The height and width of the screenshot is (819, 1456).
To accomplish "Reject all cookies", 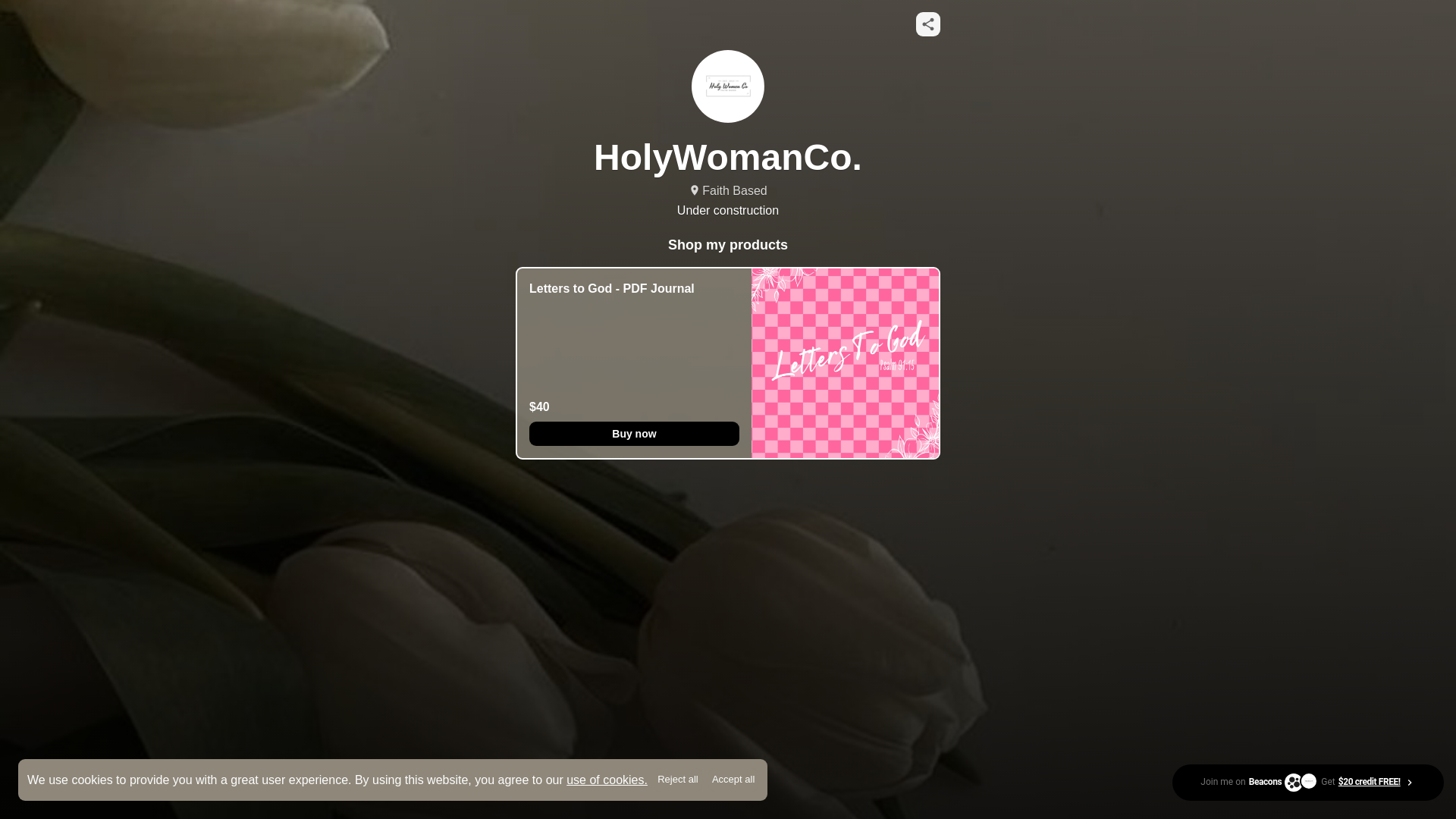I will [x=678, y=780].
